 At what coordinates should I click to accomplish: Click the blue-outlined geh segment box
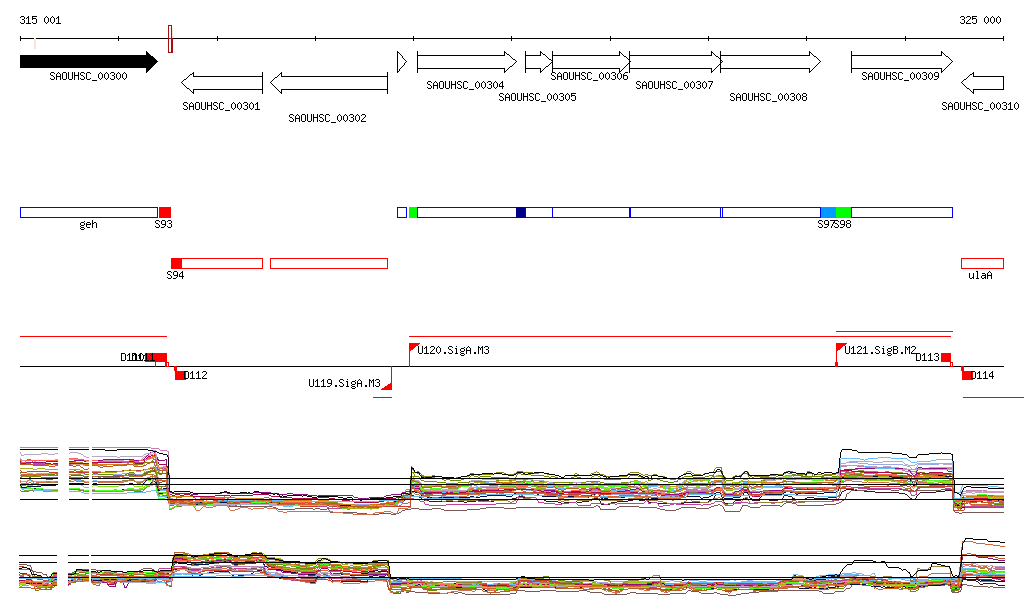(89, 212)
